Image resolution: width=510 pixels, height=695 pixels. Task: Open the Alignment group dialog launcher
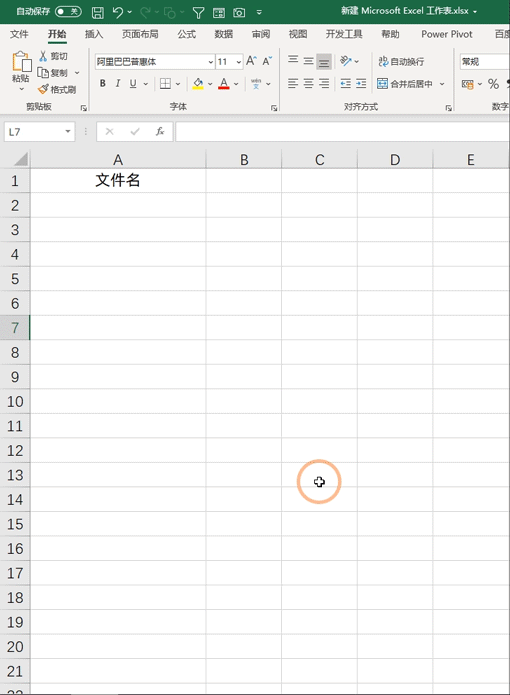coord(448,108)
